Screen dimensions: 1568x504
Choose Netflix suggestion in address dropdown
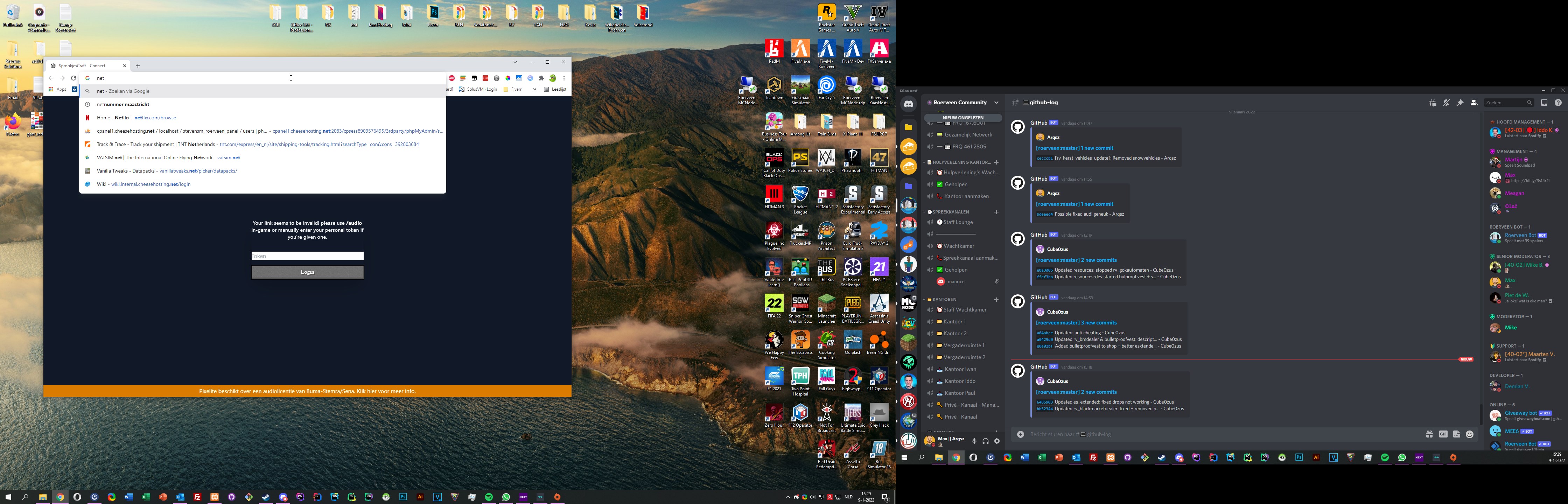click(136, 118)
